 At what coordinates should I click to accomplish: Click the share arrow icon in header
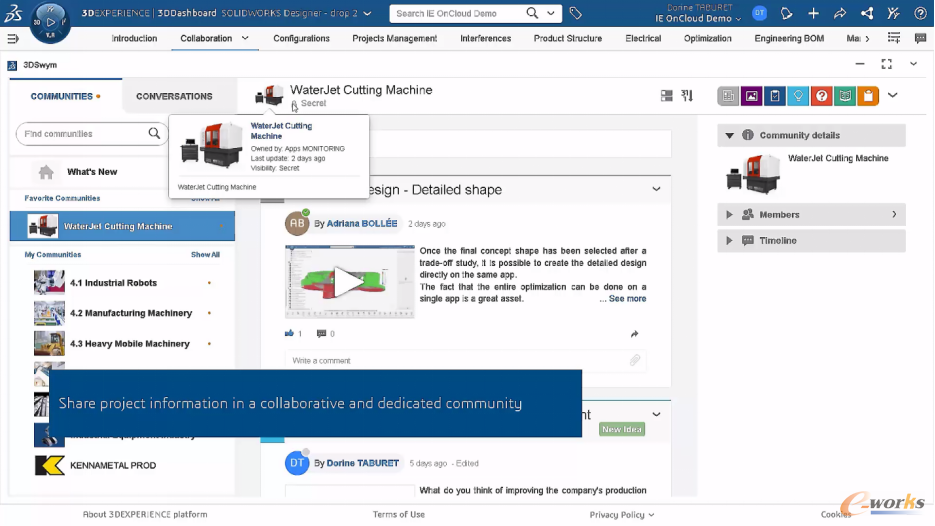click(840, 13)
